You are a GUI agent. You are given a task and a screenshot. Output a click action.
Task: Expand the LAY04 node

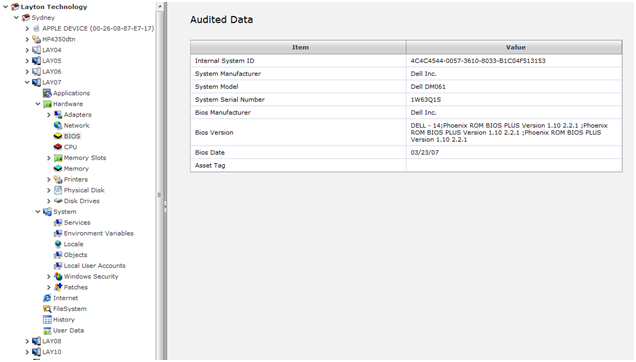coord(27,50)
